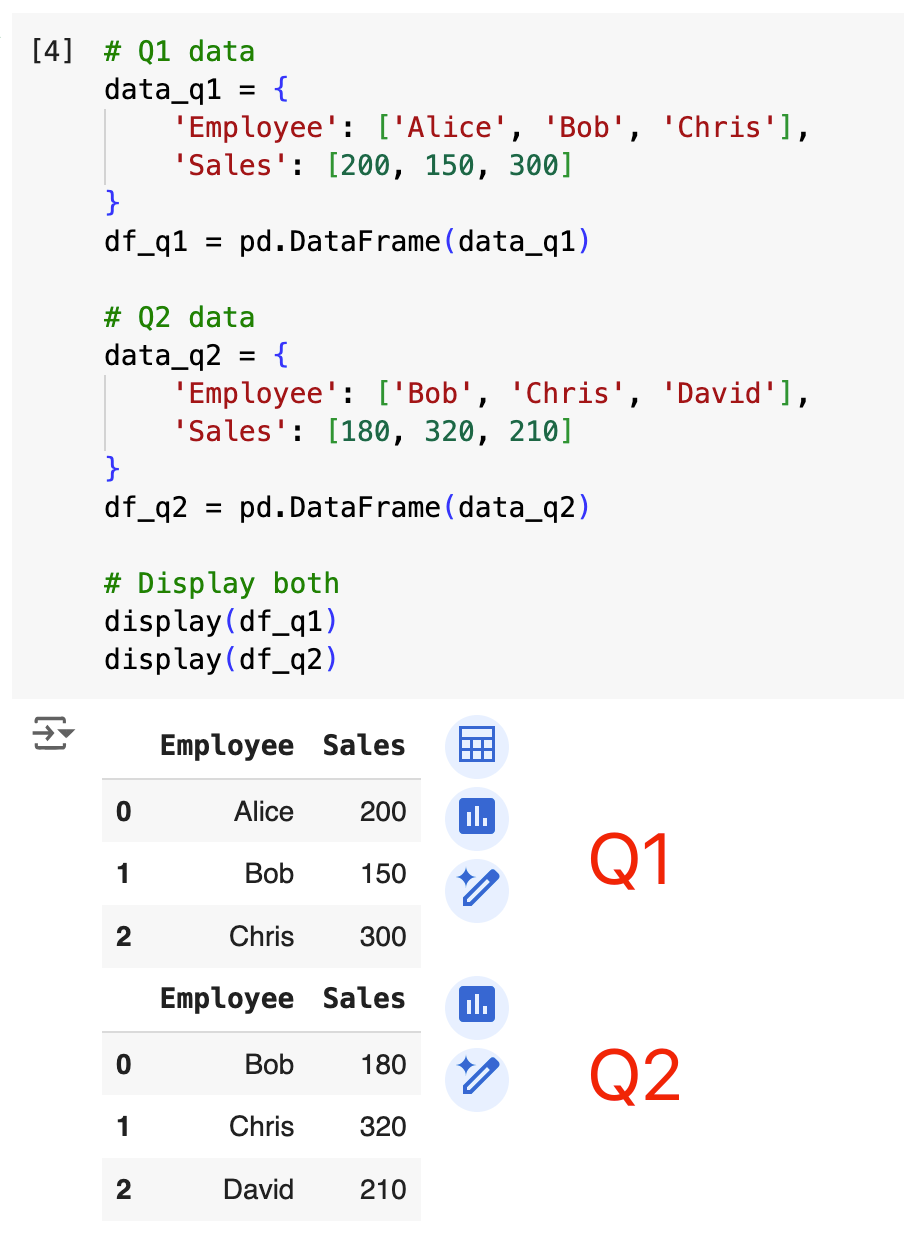Image resolution: width=904 pixels, height=1238 pixels.
Task: Select the Alice cell in the Q1 table
Action: 264,811
